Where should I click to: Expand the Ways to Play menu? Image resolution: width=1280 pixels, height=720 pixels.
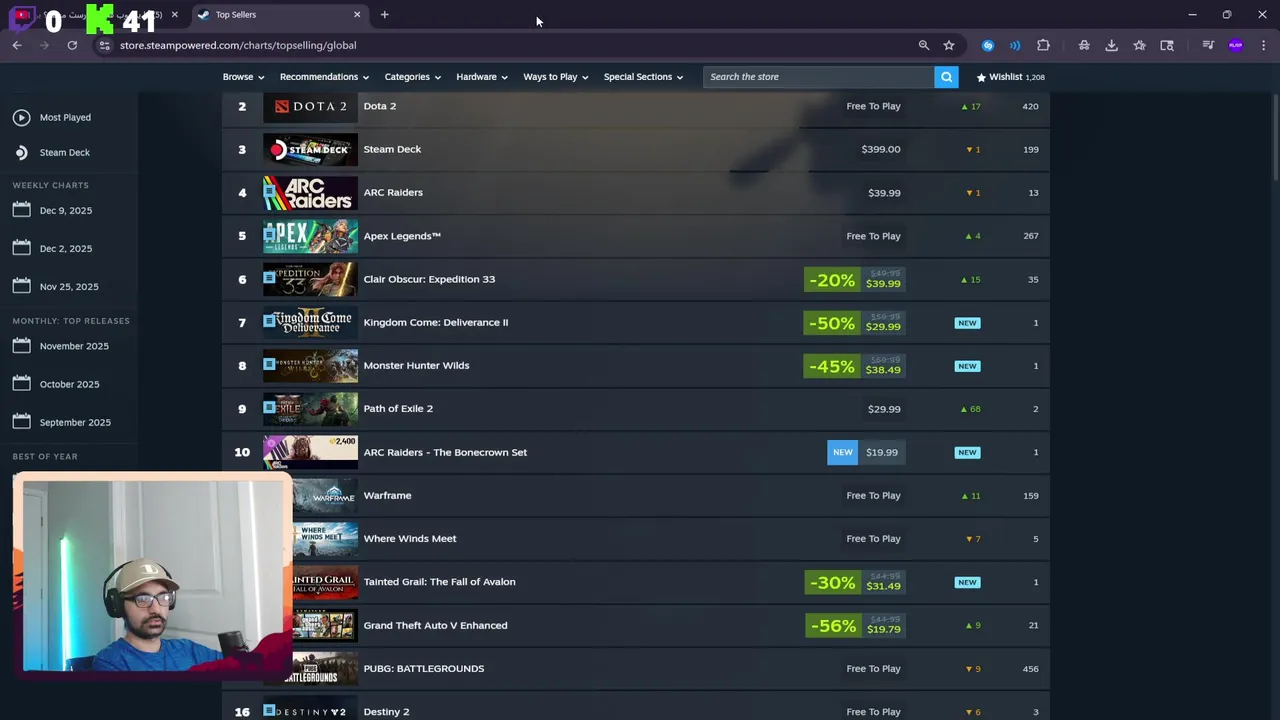pyautogui.click(x=555, y=77)
